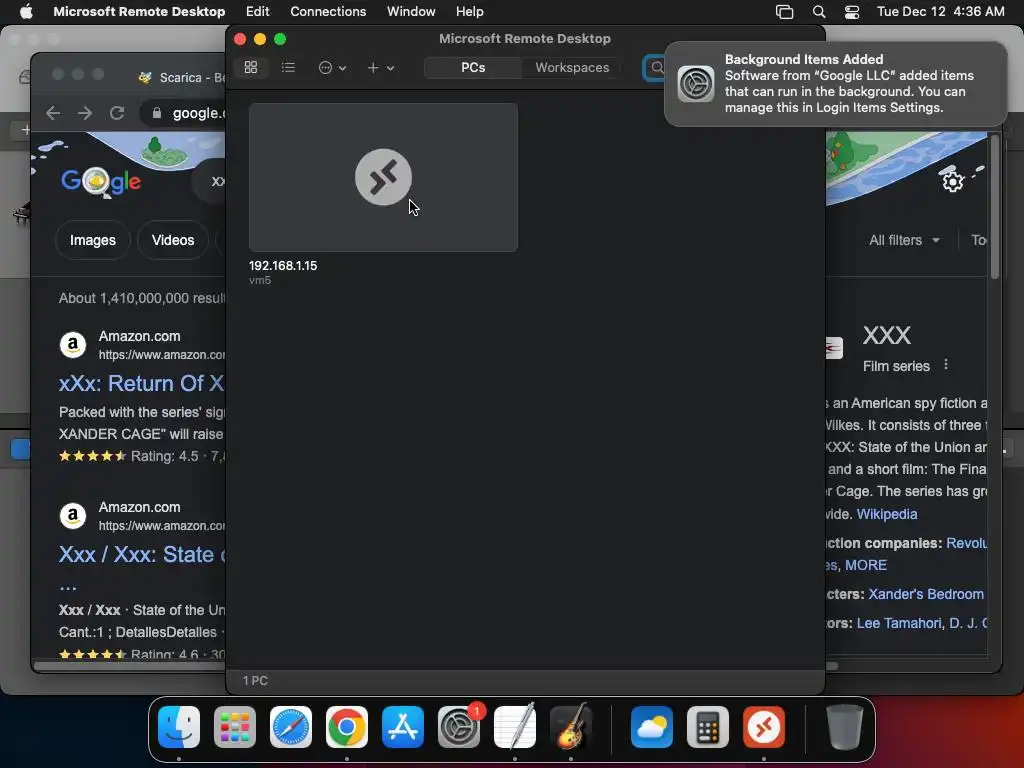The image size is (1024, 768).
Task: Click the Background Items Added notification
Action: [835, 84]
